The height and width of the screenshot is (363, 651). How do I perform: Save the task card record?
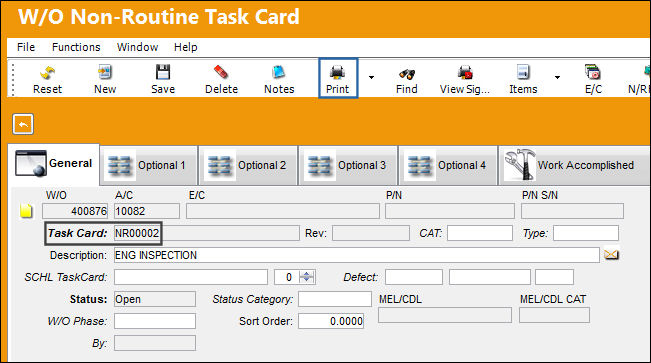(163, 79)
